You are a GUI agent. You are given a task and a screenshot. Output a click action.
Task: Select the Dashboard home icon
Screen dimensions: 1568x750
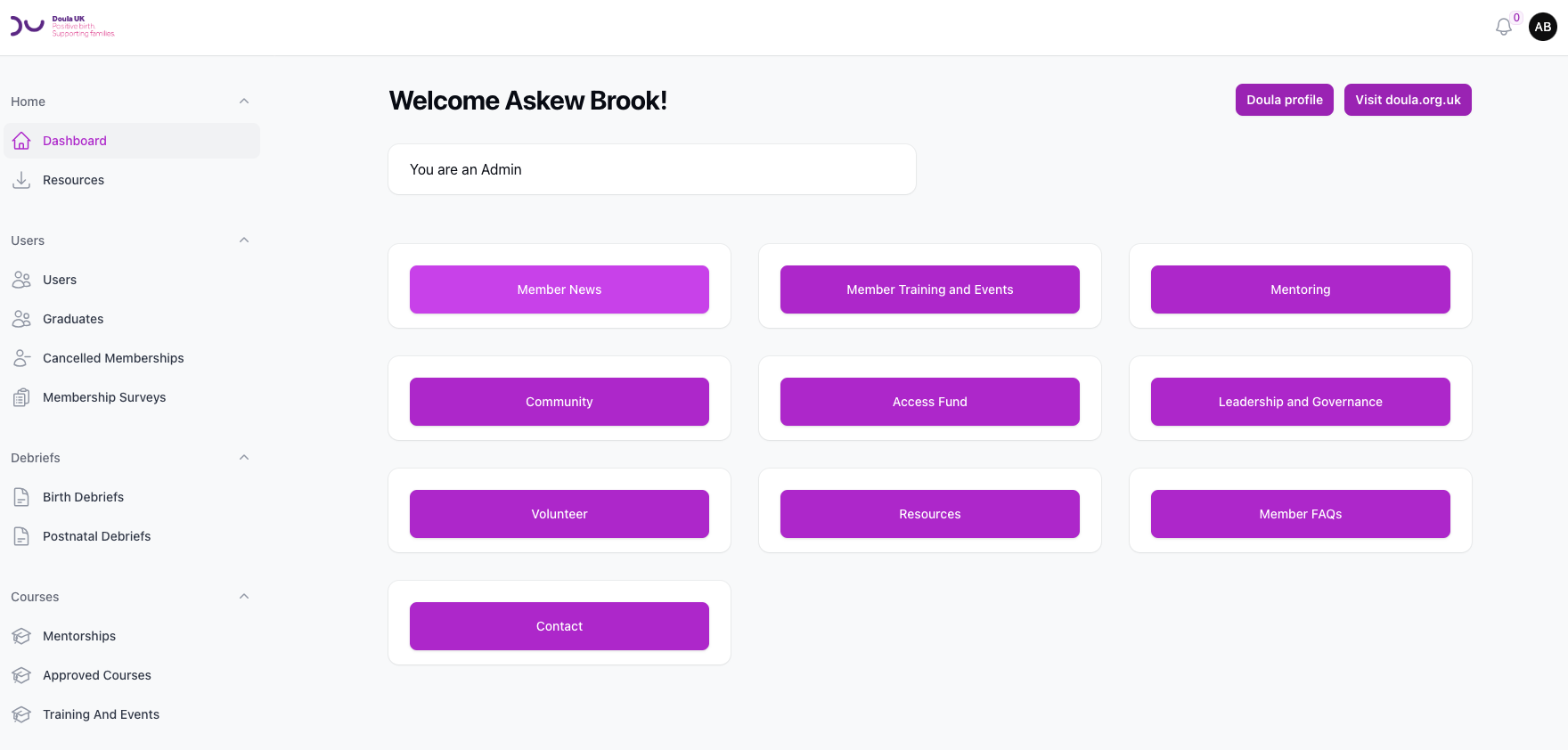coord(21,141)
